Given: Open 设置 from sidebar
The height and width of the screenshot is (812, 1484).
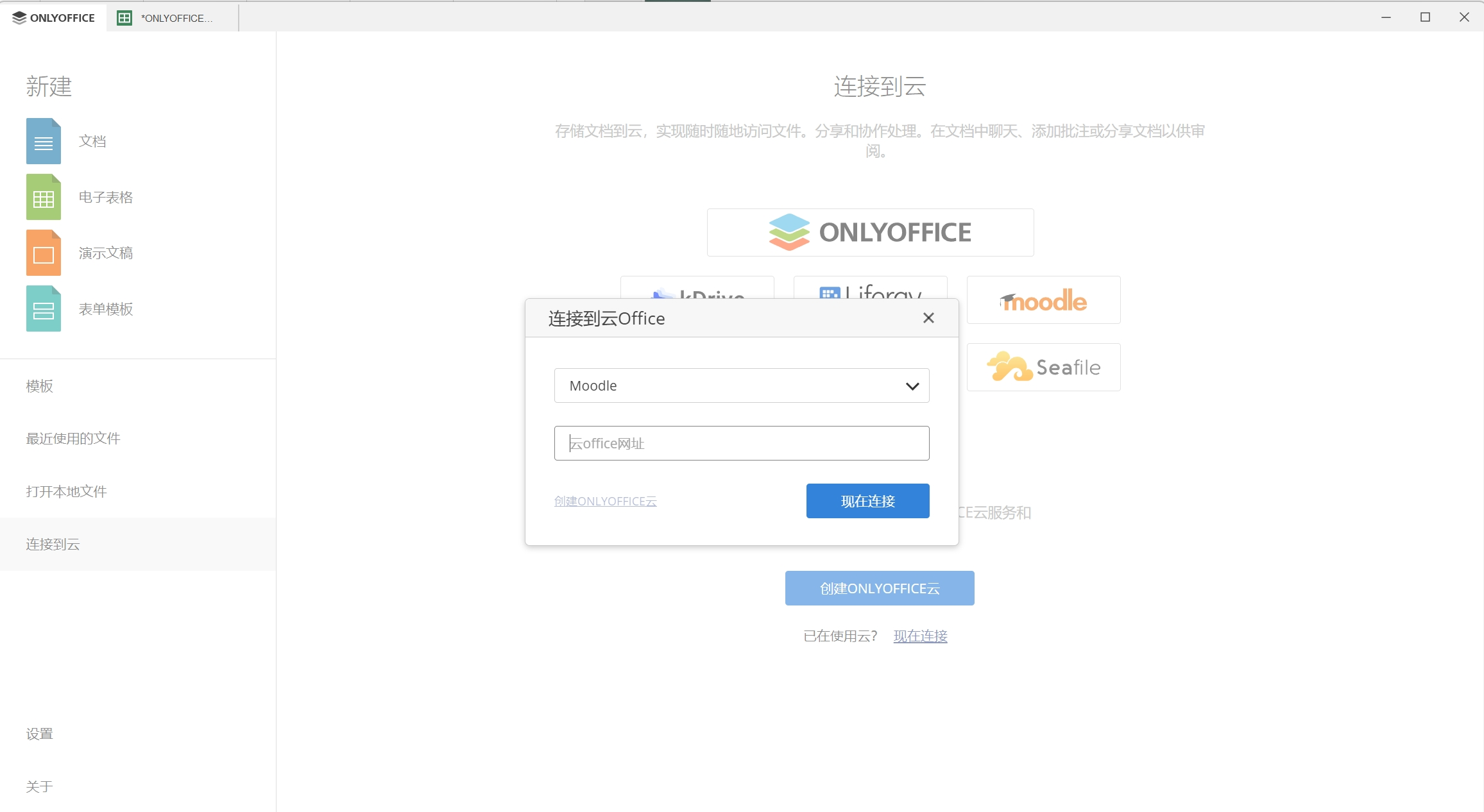Looking at the screenshot, I should coord(138,733).
